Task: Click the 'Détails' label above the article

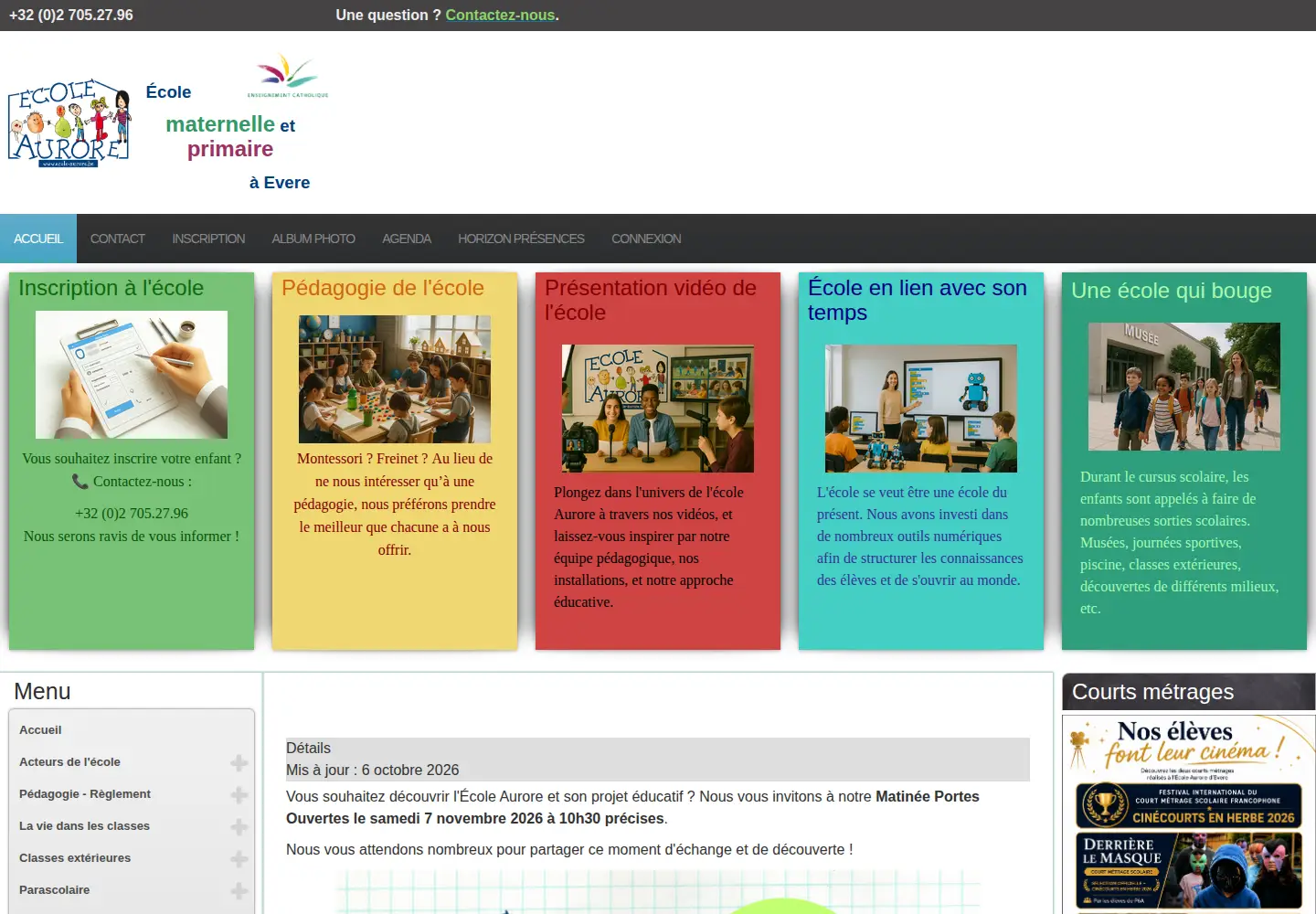Action: [x=308, y=749]
